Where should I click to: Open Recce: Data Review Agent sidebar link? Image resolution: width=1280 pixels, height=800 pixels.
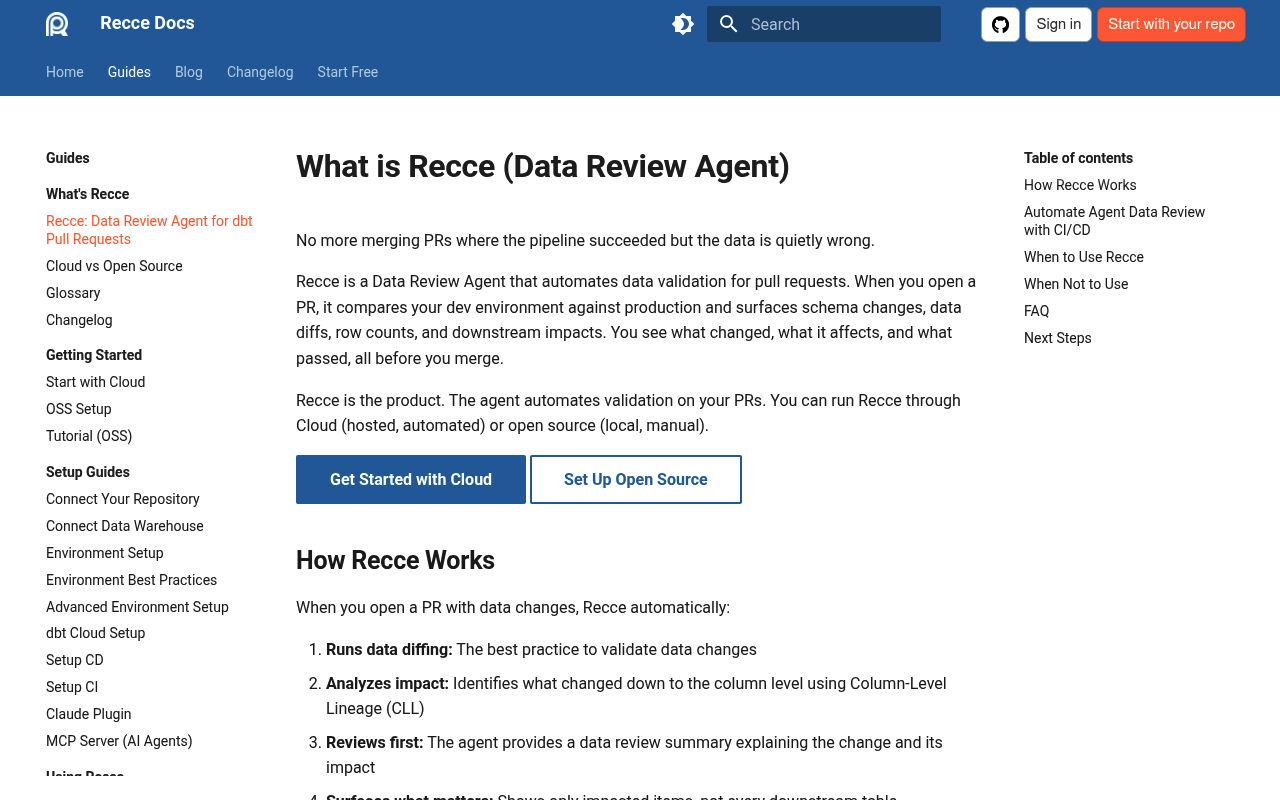[x=149, y=230]
